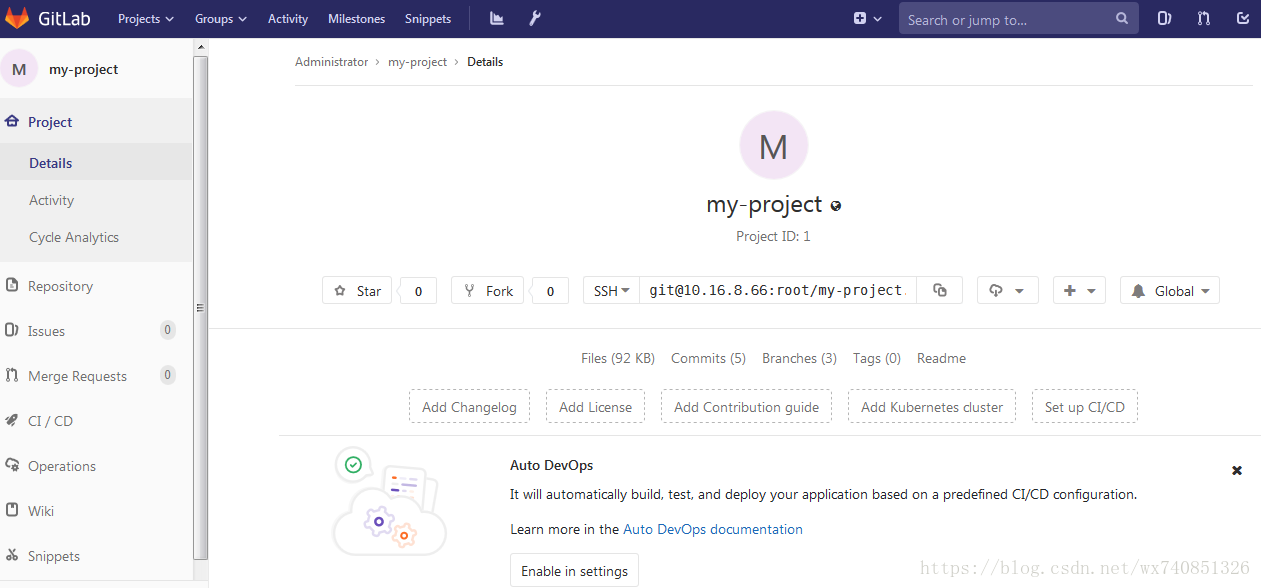
Task: Click Enable in settings button
Action: 574,571
